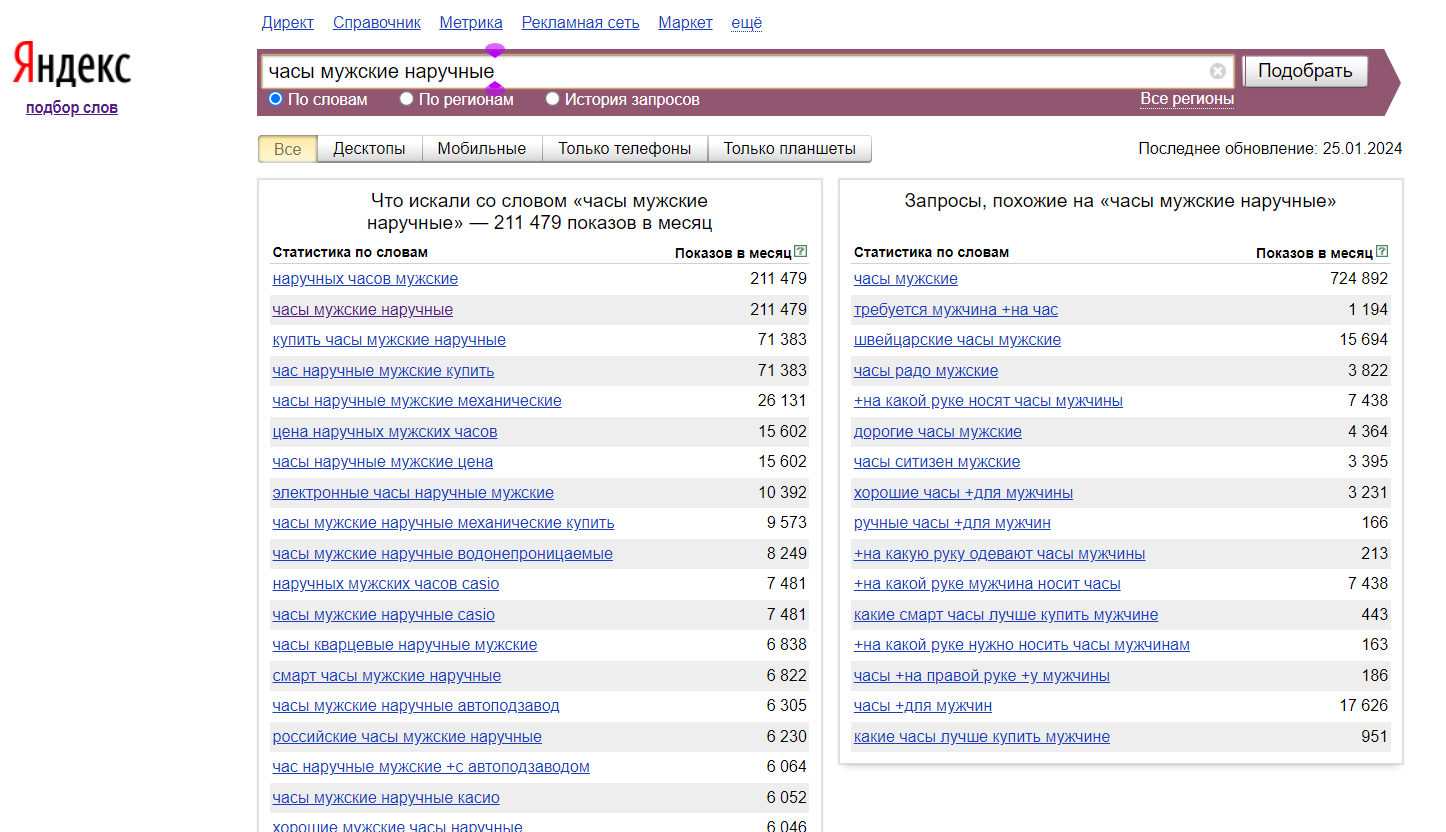This screenshot has width=1446, height=832.
Task: Open the 'купить часы мужские наручные' query
Action: 389,340
